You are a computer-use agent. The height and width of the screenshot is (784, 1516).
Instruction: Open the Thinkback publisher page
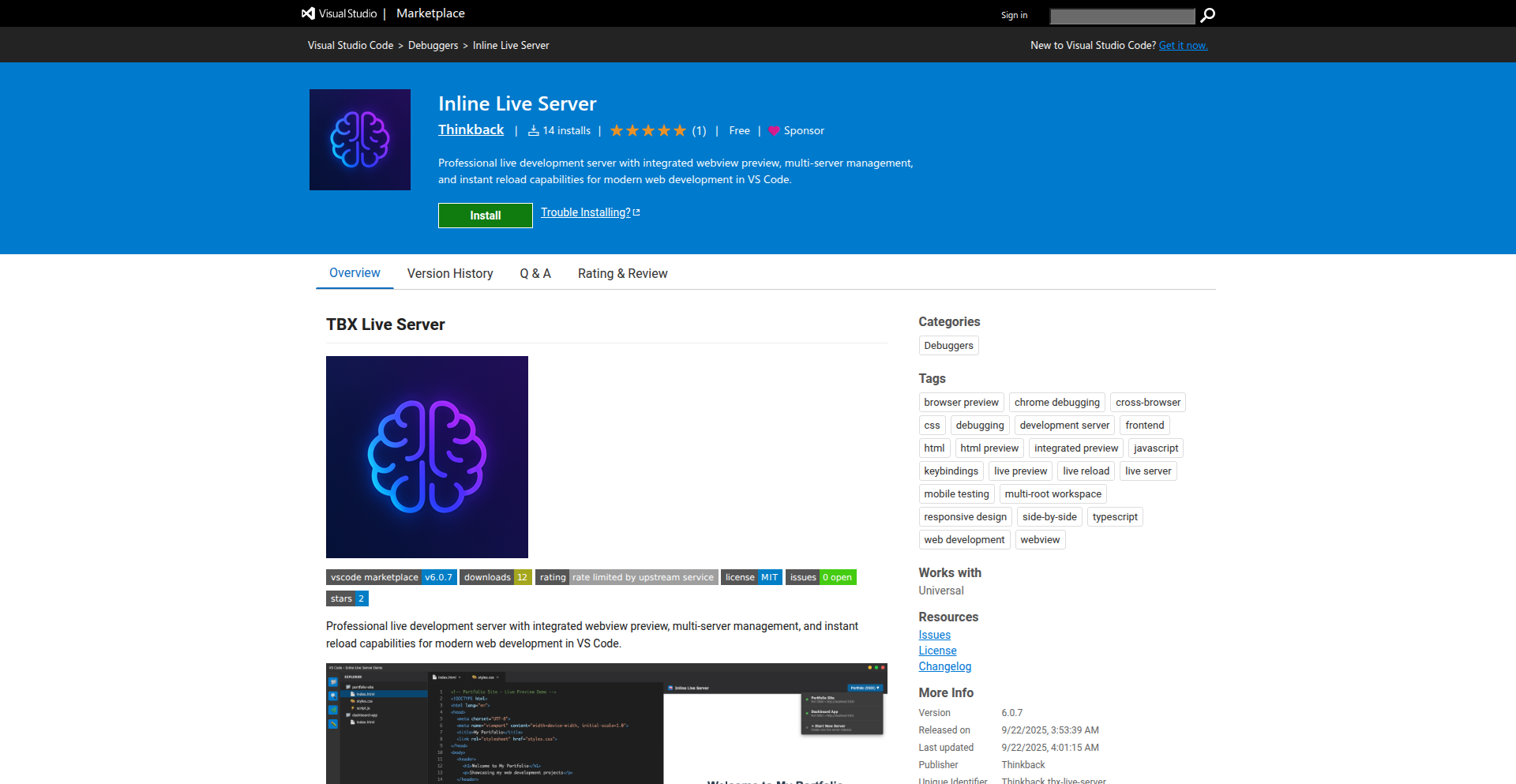471,129
